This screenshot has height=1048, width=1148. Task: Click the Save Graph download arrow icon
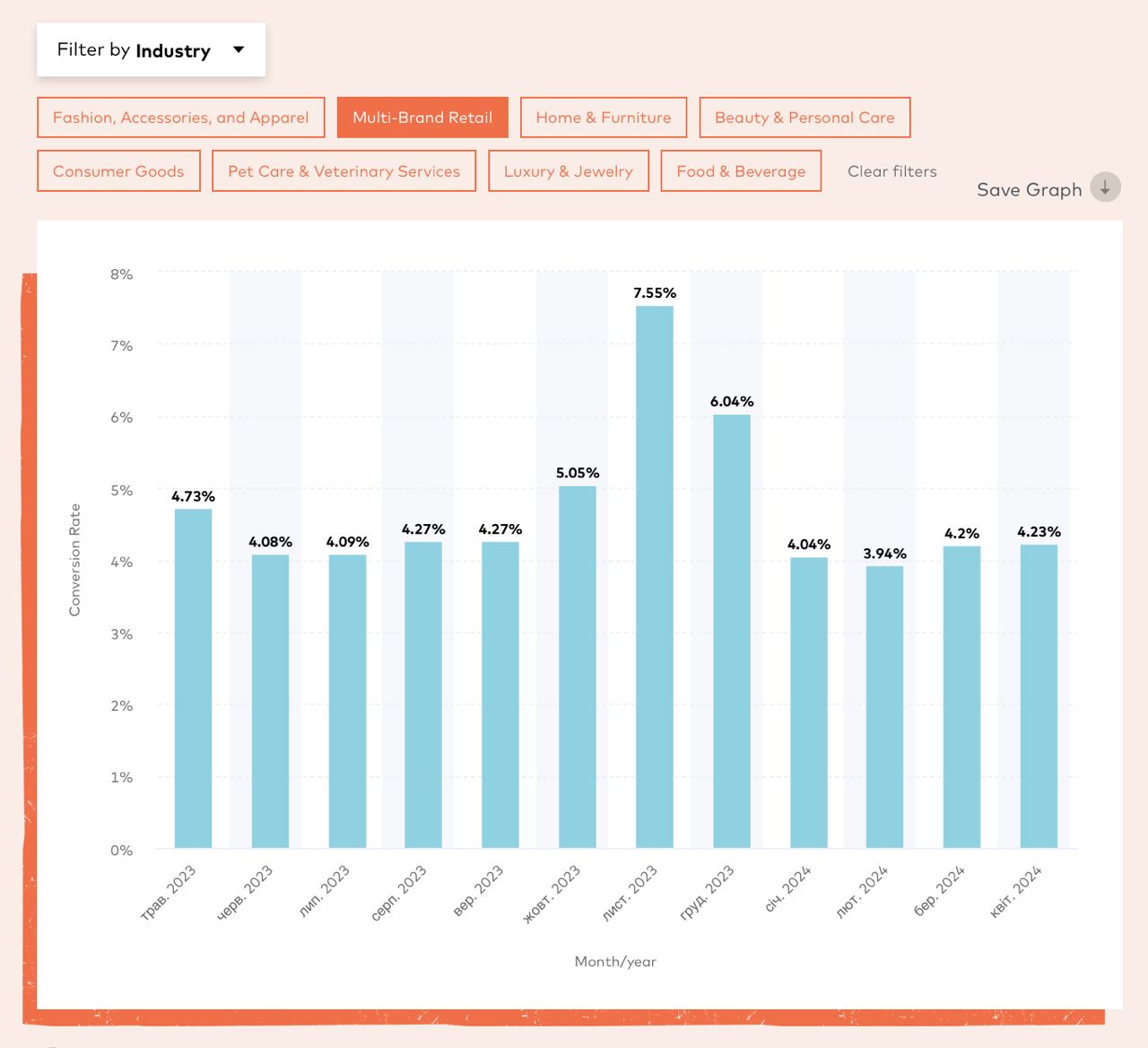tap(1105, 188)
